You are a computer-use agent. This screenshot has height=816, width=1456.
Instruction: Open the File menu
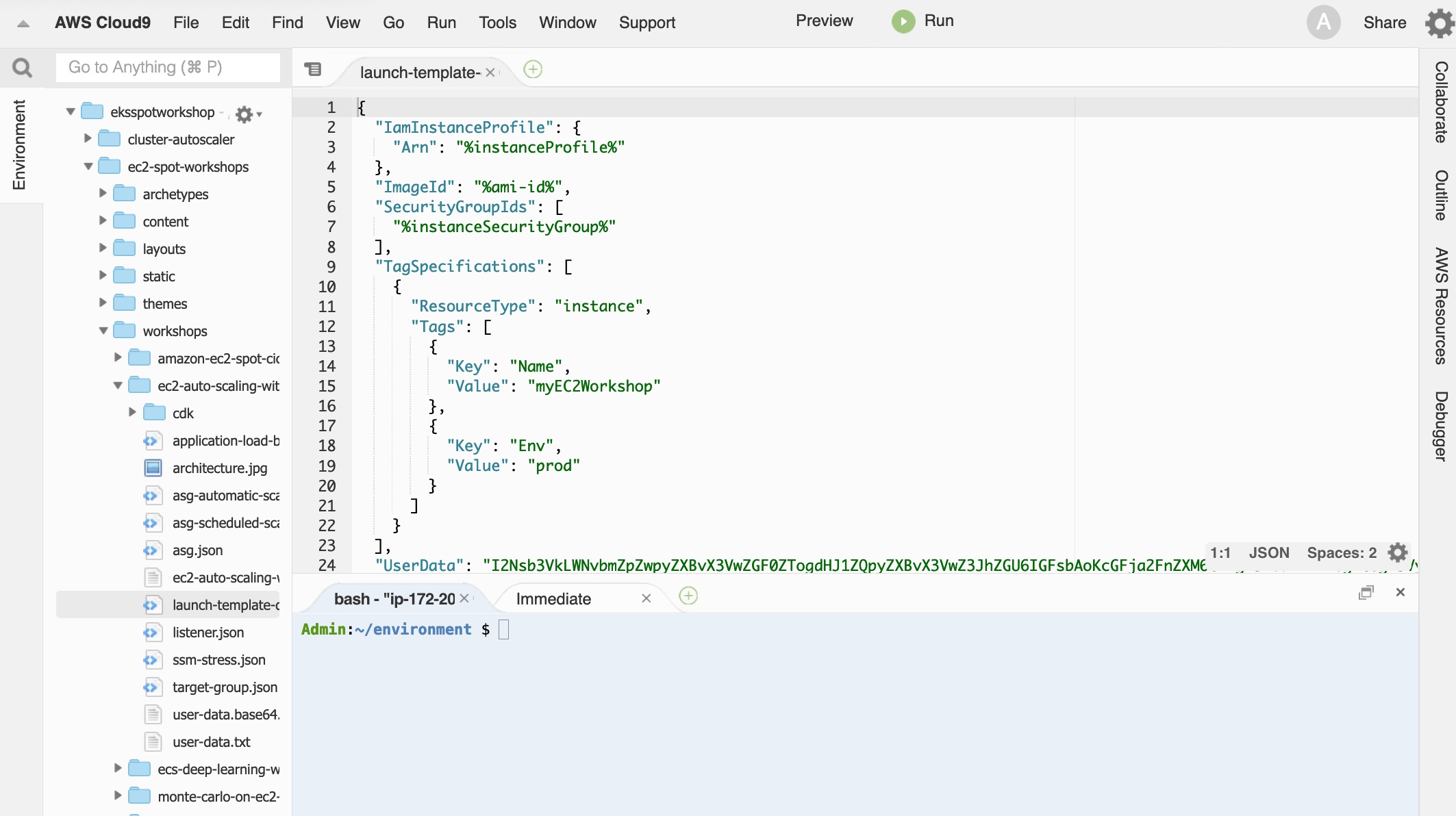click(x=186, y=22)
